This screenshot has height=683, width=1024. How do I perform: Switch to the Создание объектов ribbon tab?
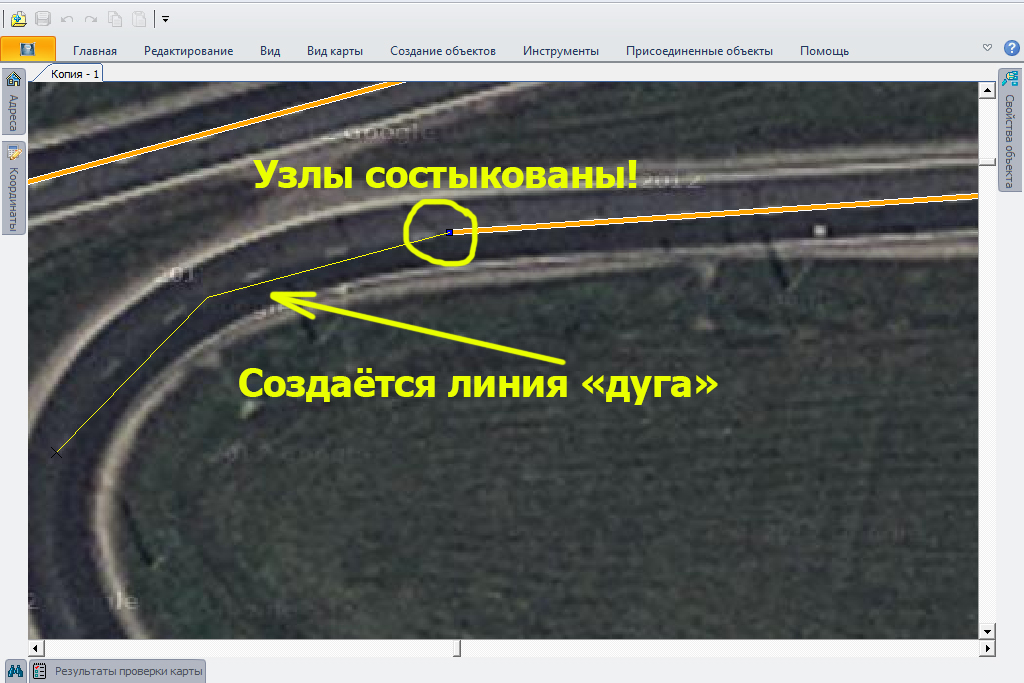pos(442,51)
